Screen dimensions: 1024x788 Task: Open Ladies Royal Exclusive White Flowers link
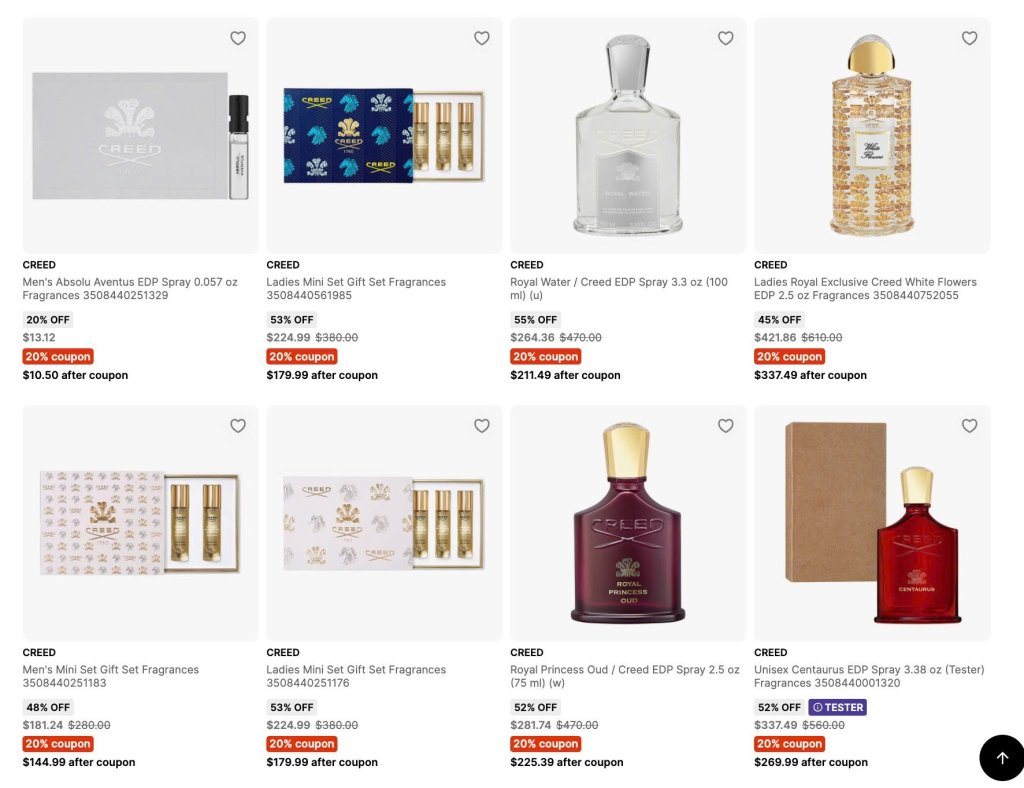865,289
